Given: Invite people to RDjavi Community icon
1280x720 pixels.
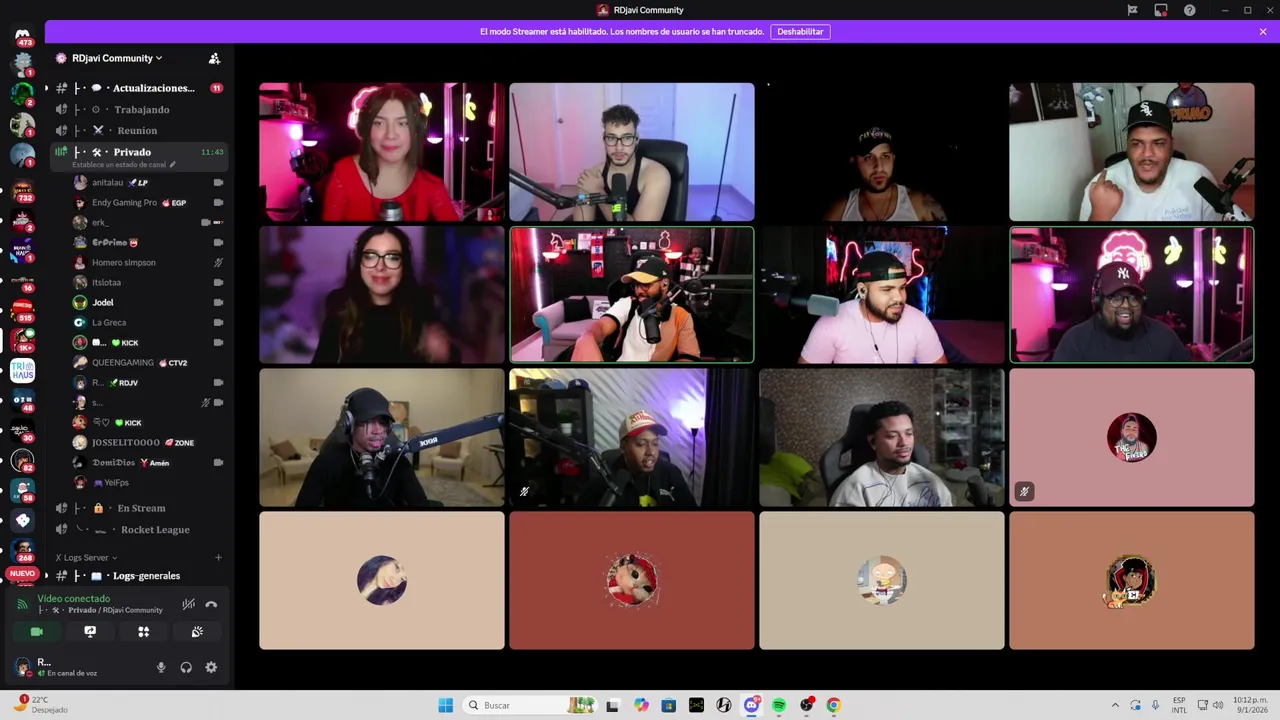Looking at the screenshot, I should [x=214, y=58].
